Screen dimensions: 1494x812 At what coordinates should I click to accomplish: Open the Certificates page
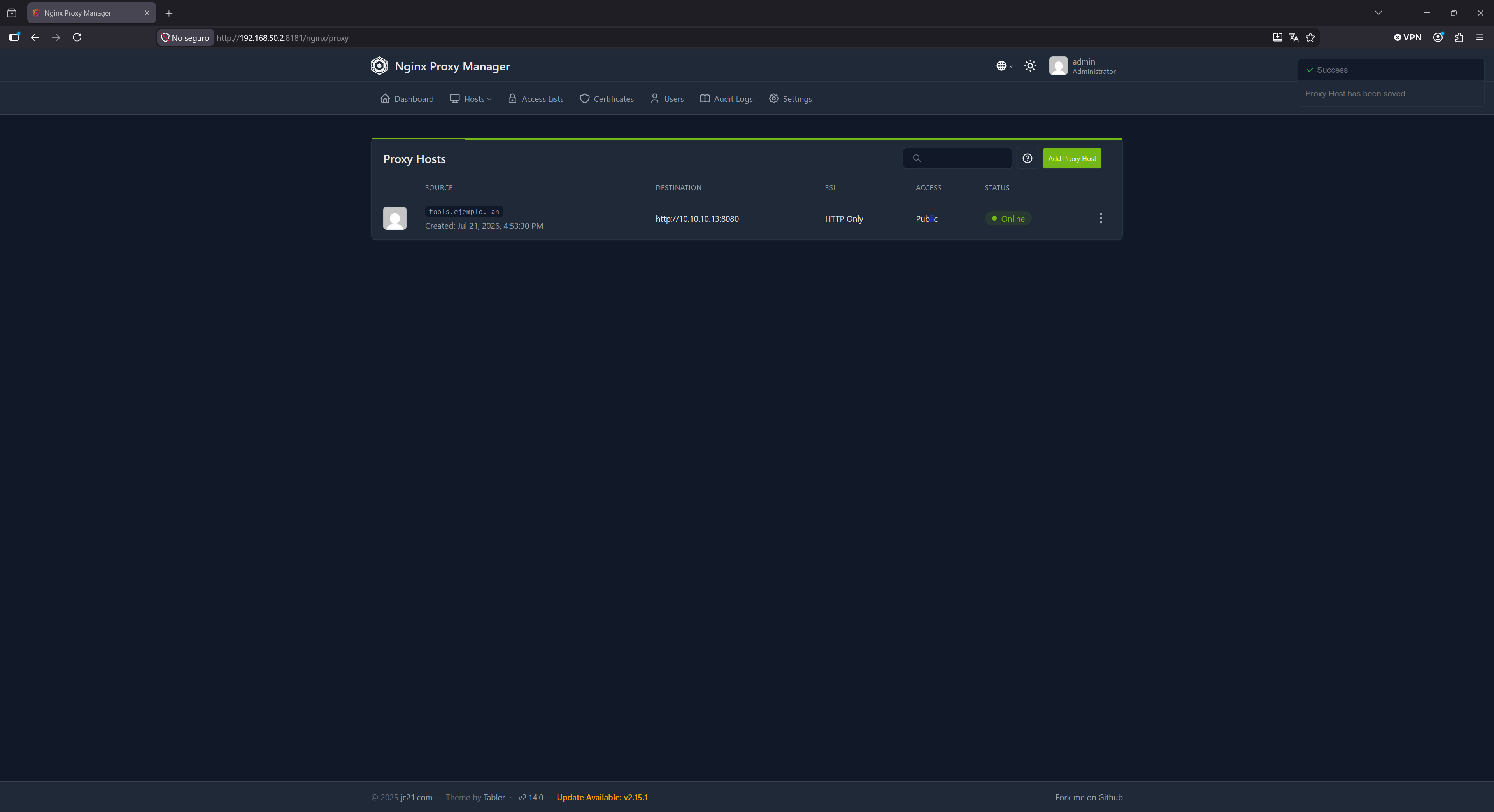coord(607,99)
